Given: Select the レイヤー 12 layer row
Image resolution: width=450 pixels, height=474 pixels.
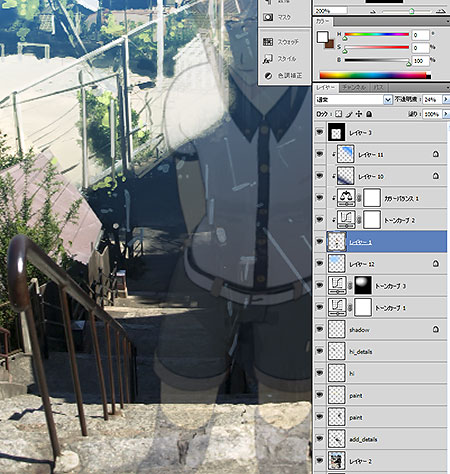Looking at the screenshot, I should pyautogui.click(x=380, y=264).
